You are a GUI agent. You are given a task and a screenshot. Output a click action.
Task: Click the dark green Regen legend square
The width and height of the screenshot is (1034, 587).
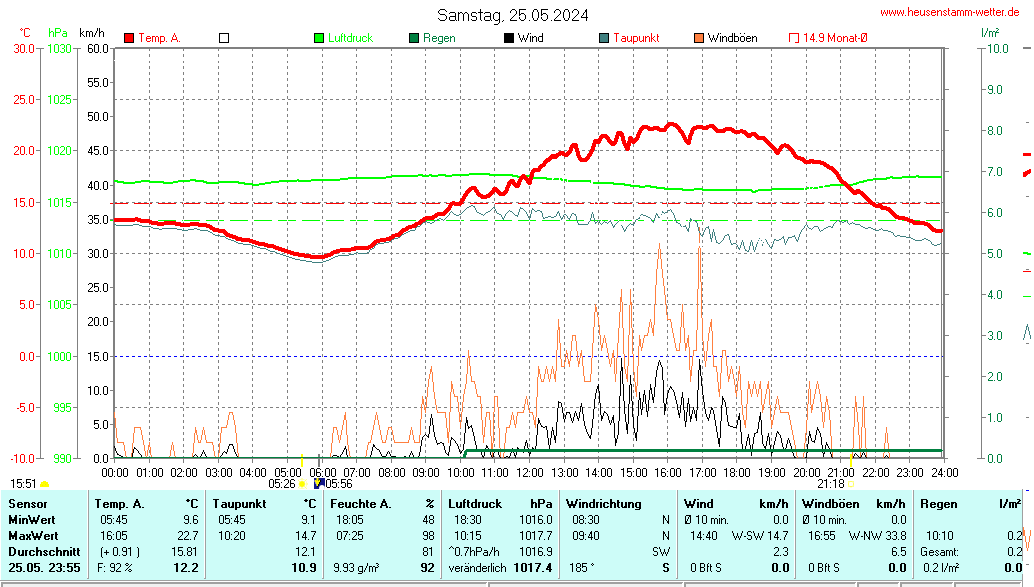(x=414, y=38)
